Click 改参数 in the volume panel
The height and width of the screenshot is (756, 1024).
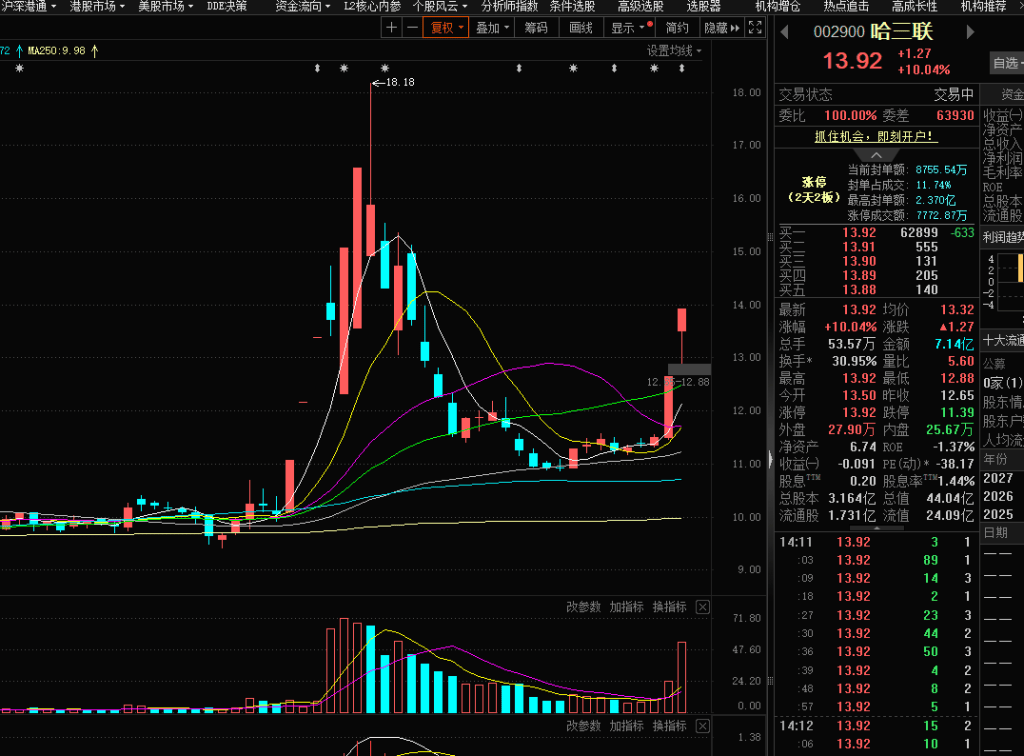[x=583, y=607]
